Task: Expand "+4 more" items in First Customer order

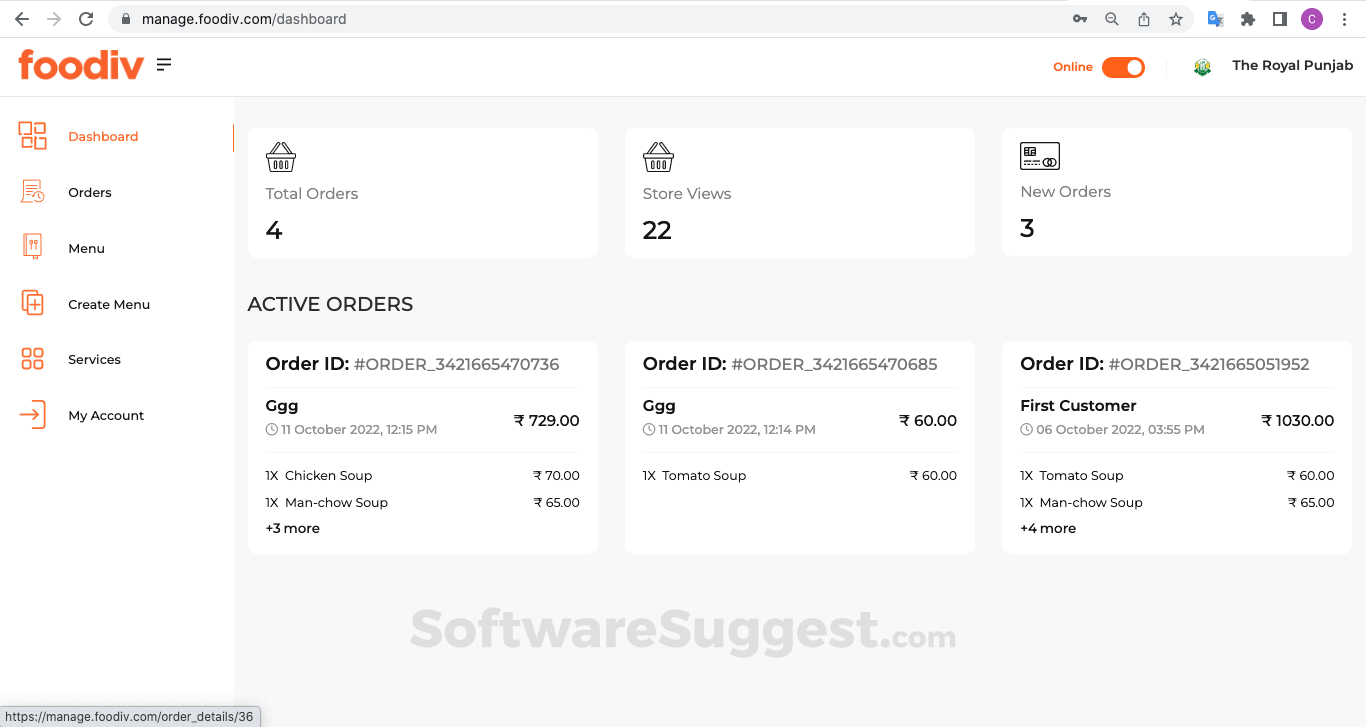Action: (1048, 528)
